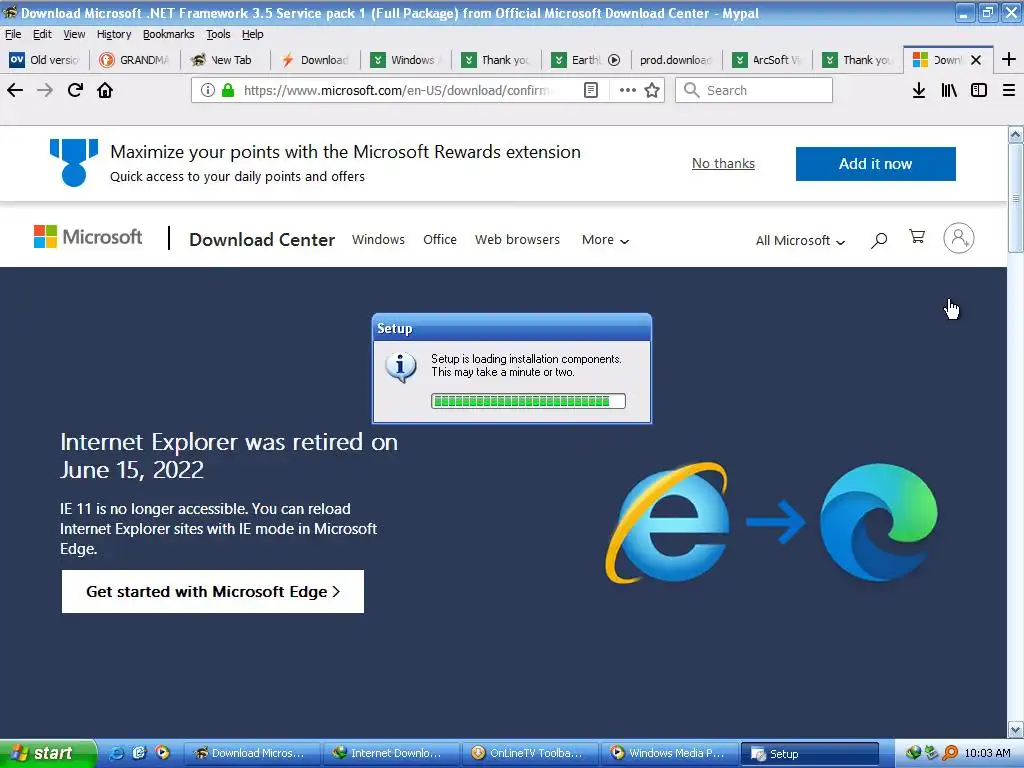This screenshot has height=768, width=1024.
Task: Click the orange magnifier tray icon
Action: (x=950, y=753)
